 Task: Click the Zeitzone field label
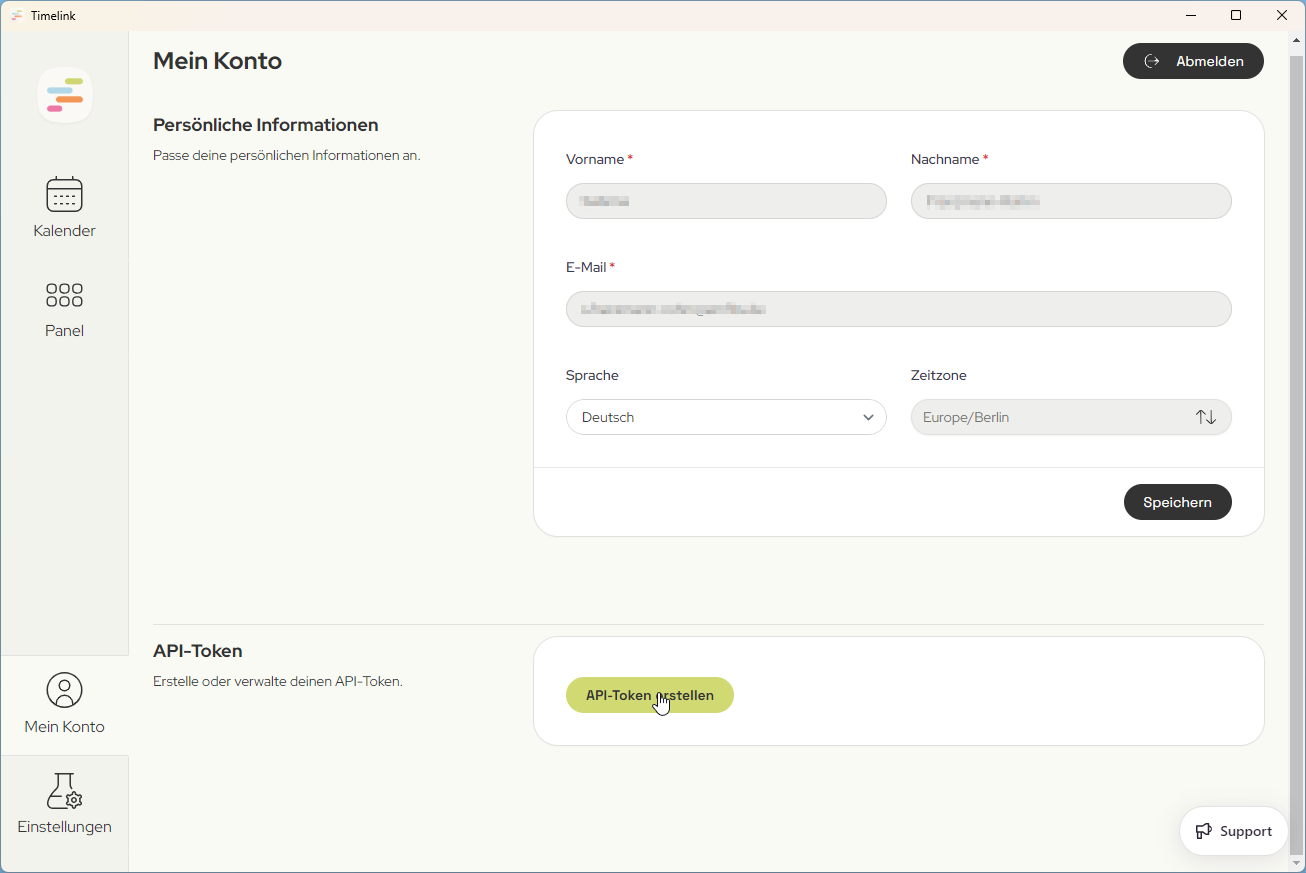tap(939, 375)
